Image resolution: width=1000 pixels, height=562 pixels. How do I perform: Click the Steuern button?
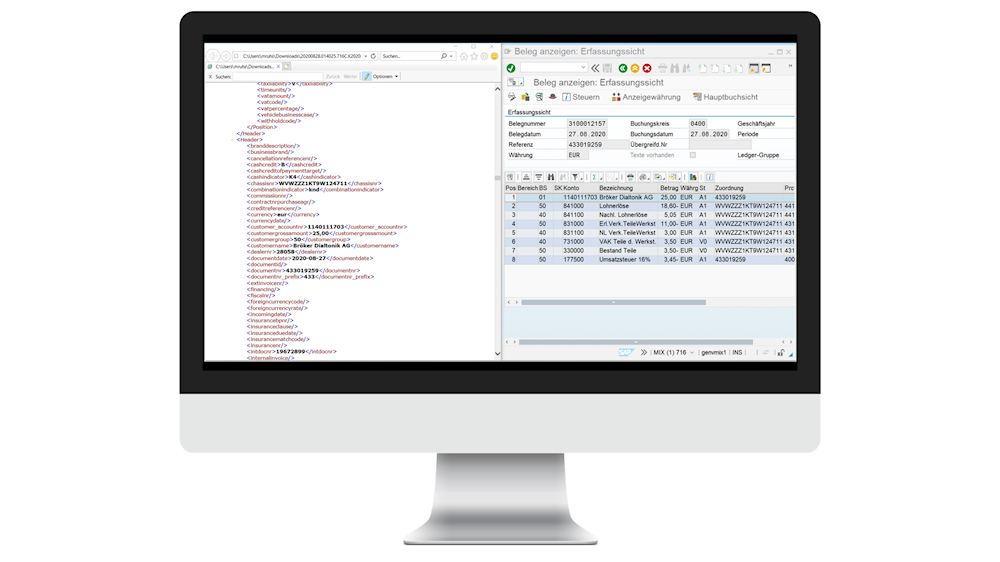point(581,97)
